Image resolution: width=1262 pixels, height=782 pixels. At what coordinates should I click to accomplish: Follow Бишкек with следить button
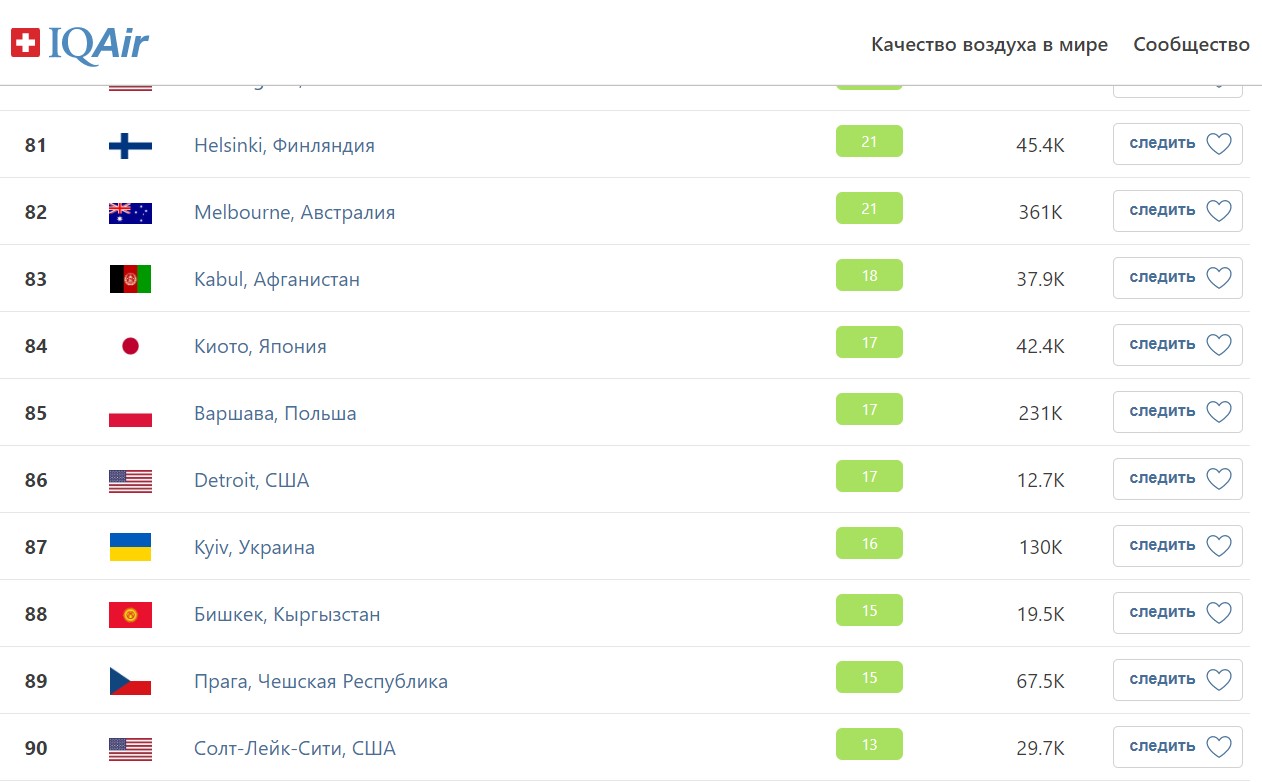[1178, 613]
